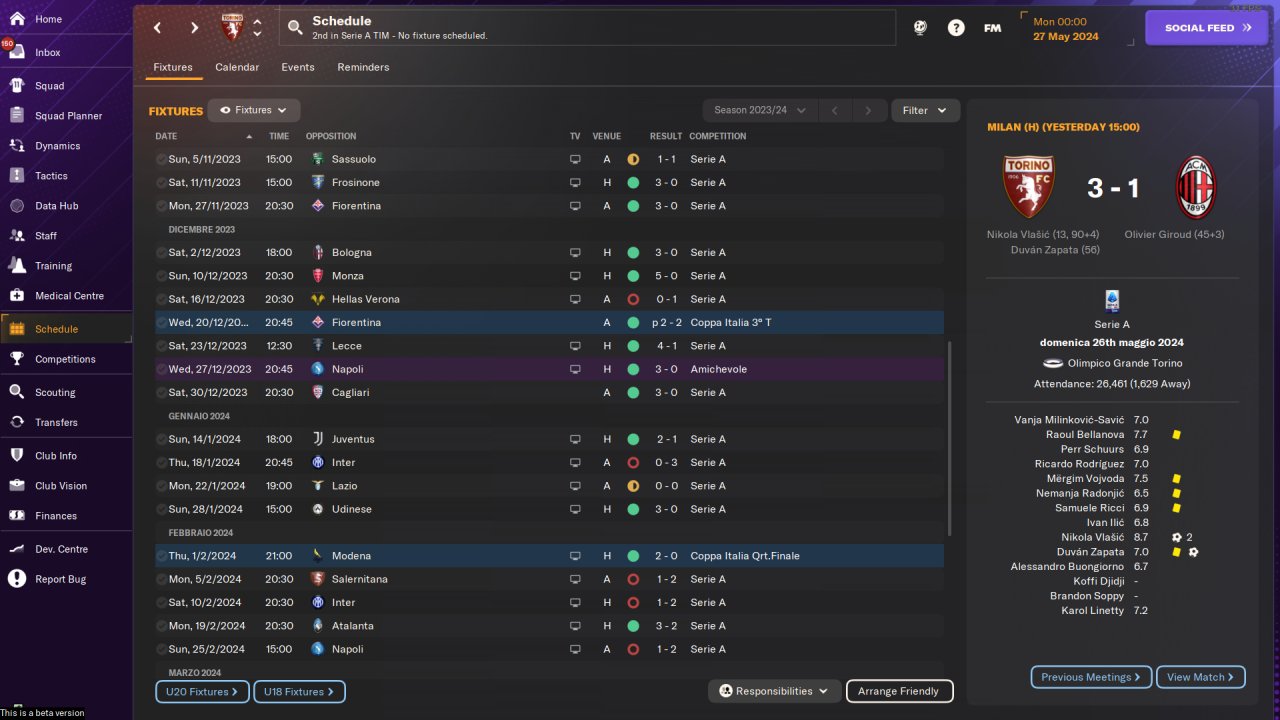Click the Juventus badge in the fixtures list

pos(318,439)
